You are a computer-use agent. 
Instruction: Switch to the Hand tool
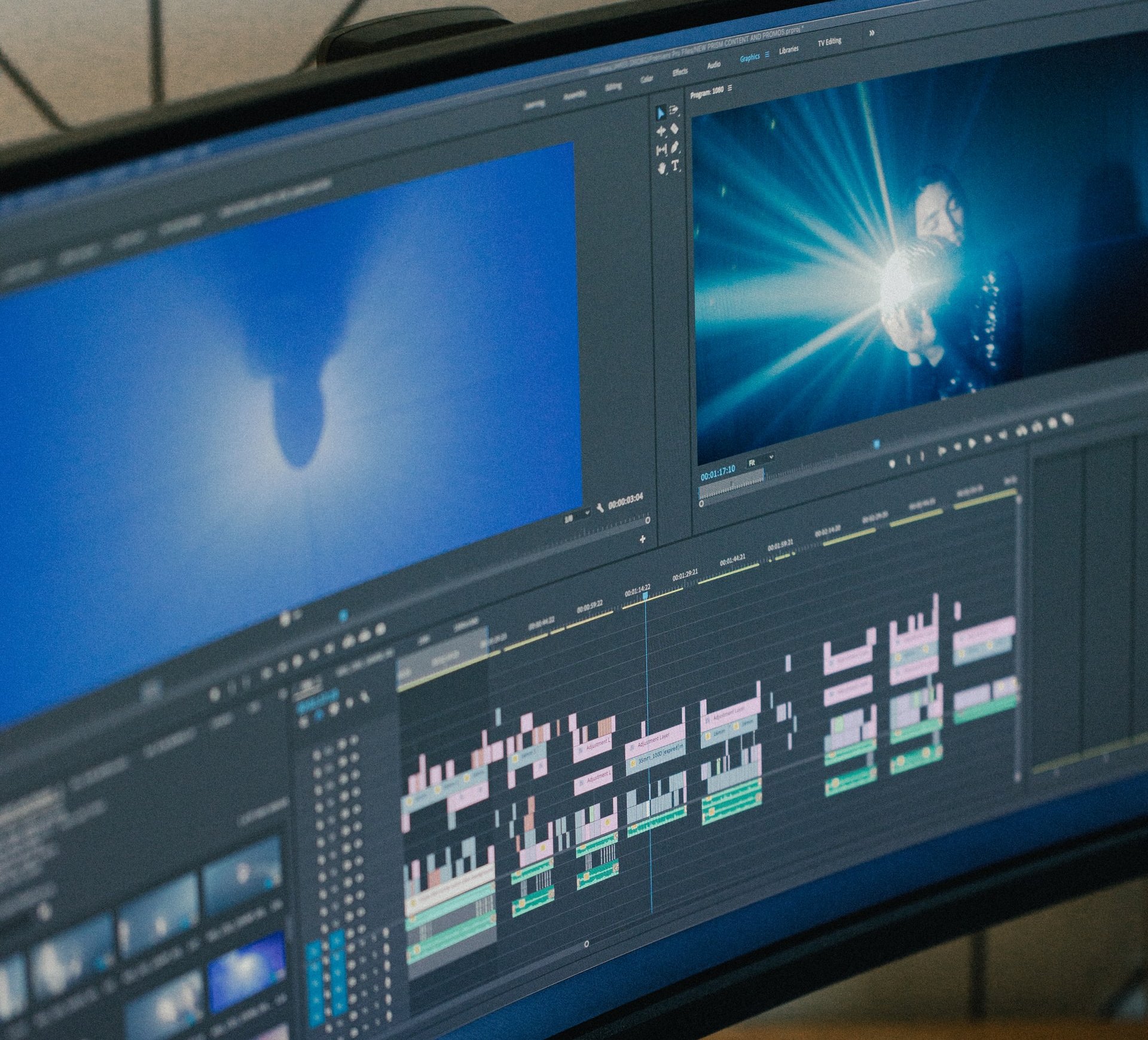tap(662, 168)
